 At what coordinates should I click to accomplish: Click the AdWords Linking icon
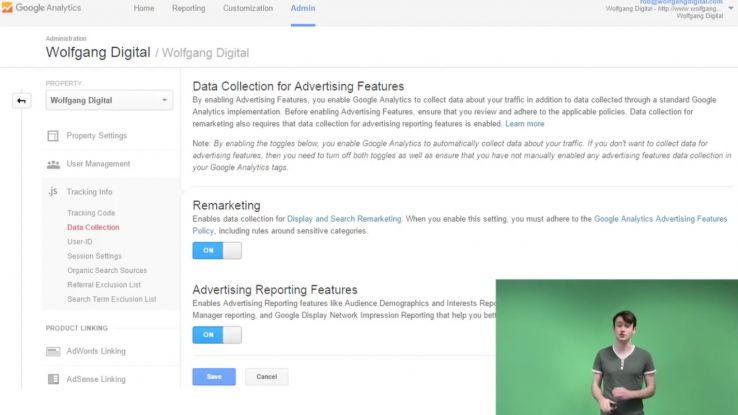click(53, 351)
